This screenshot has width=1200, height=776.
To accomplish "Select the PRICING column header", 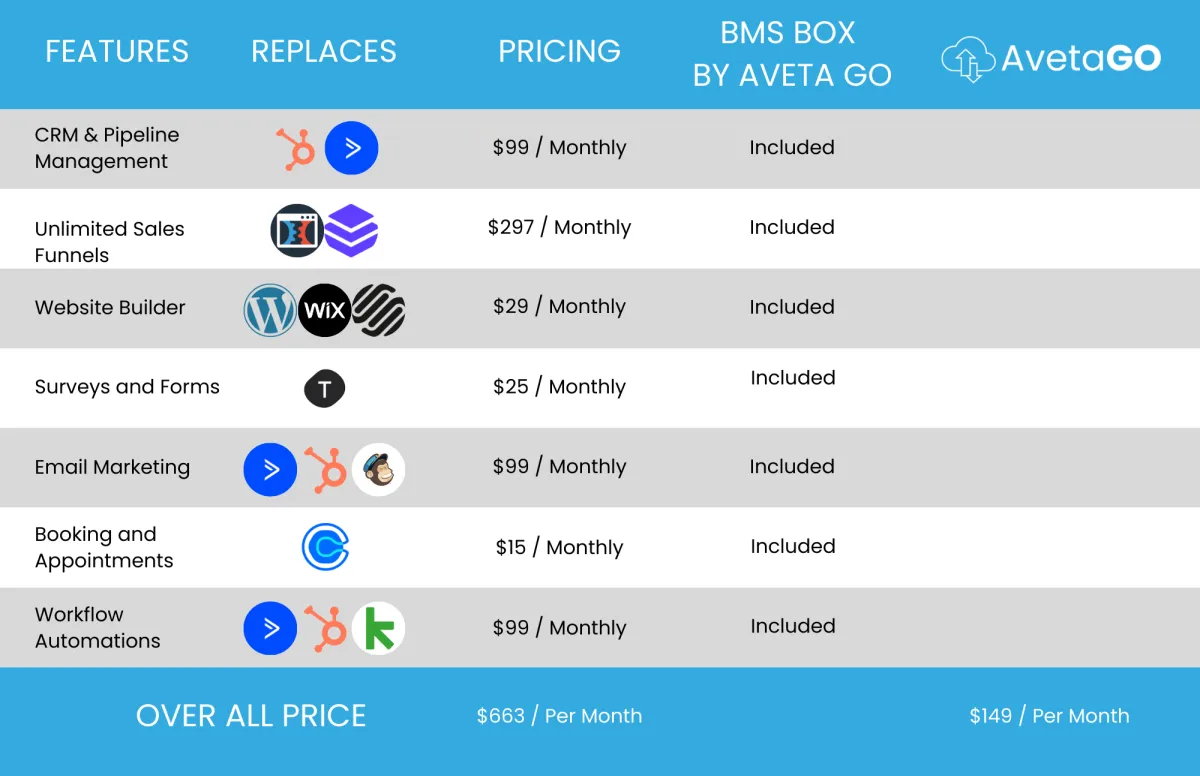I will click(x=559, y=51).
